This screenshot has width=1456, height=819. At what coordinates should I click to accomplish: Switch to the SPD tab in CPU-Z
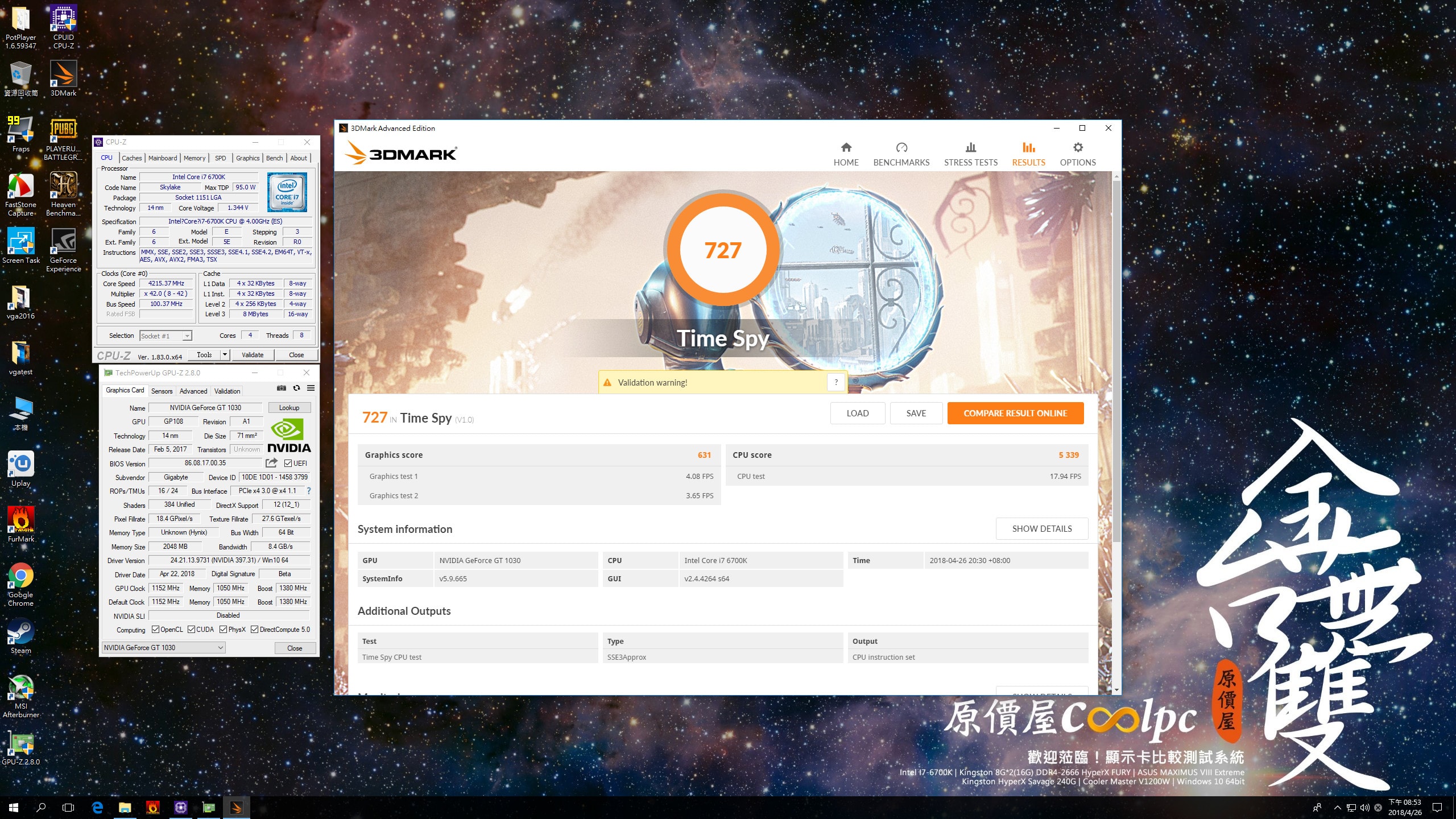click(x=221, y=158)
